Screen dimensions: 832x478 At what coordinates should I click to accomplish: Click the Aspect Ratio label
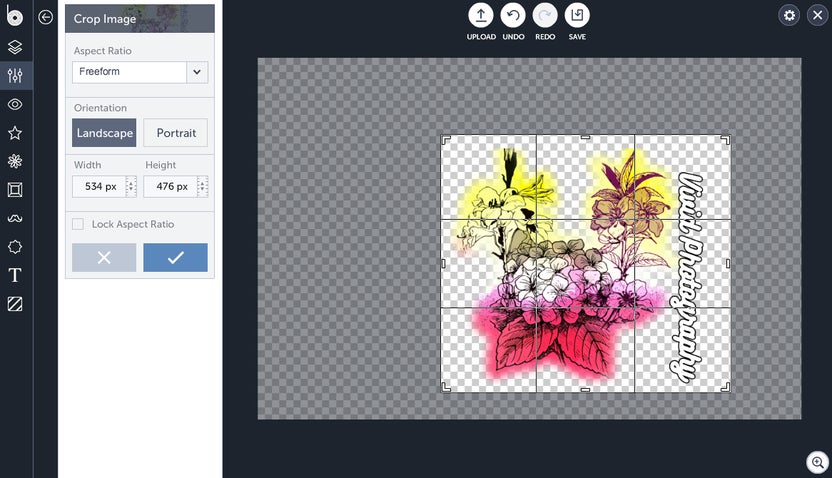[102, 51]
